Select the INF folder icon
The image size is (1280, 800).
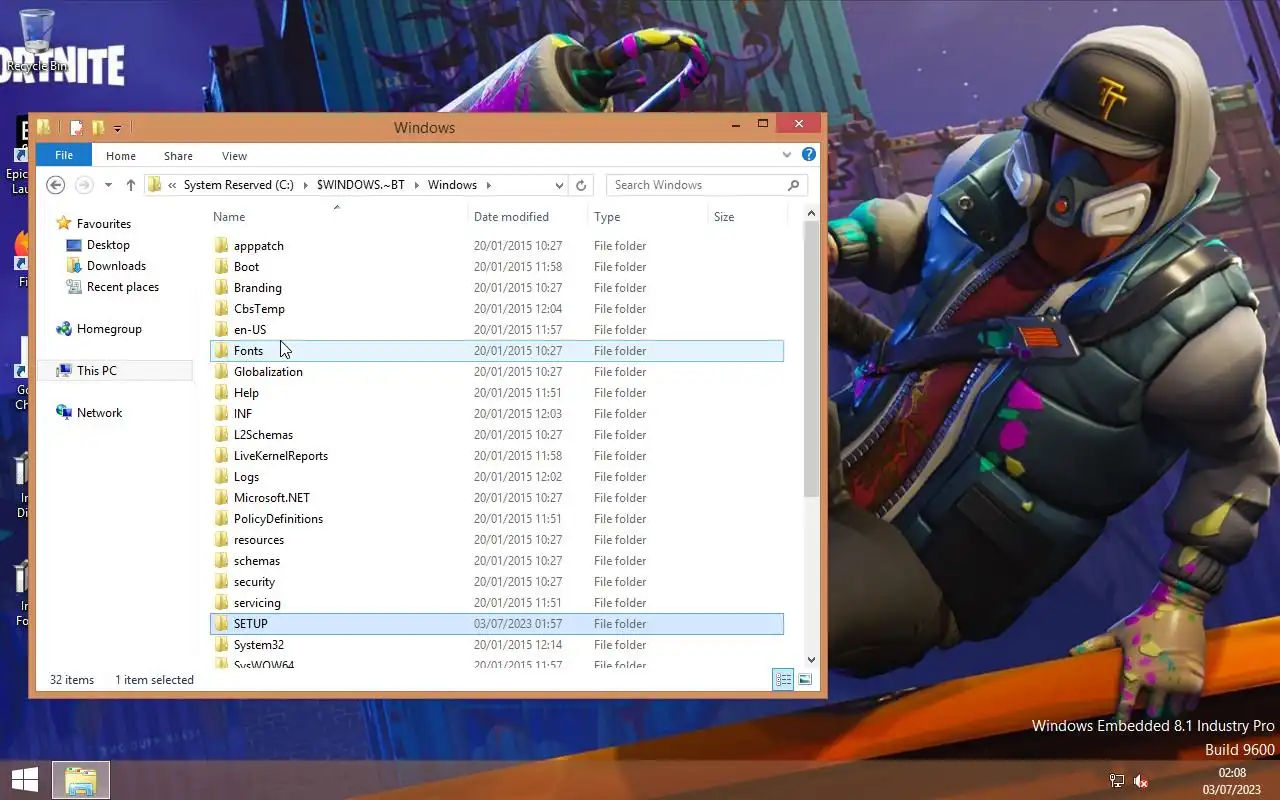click(222, 414)
